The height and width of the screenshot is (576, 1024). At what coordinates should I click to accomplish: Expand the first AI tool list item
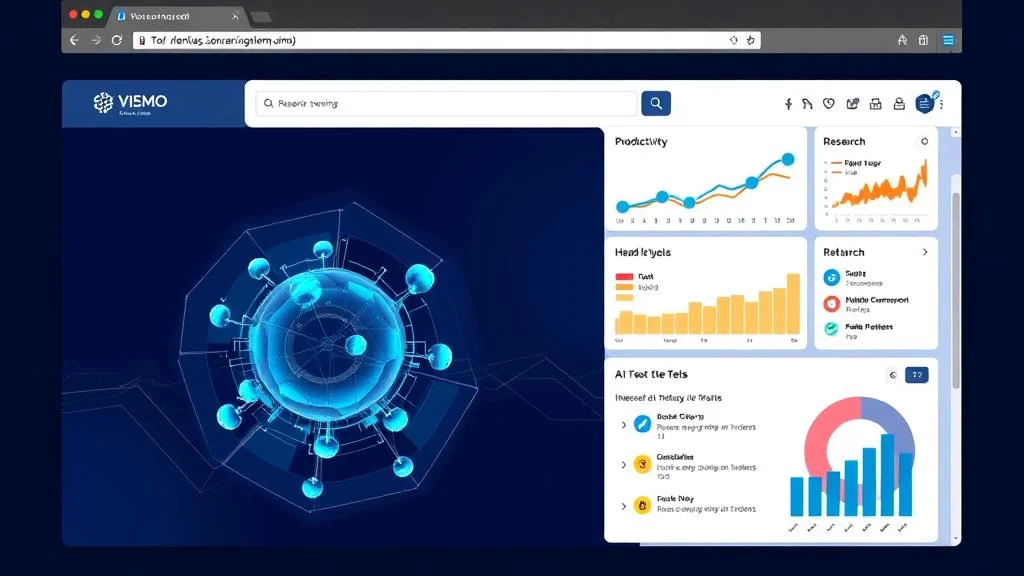point(624,425)
